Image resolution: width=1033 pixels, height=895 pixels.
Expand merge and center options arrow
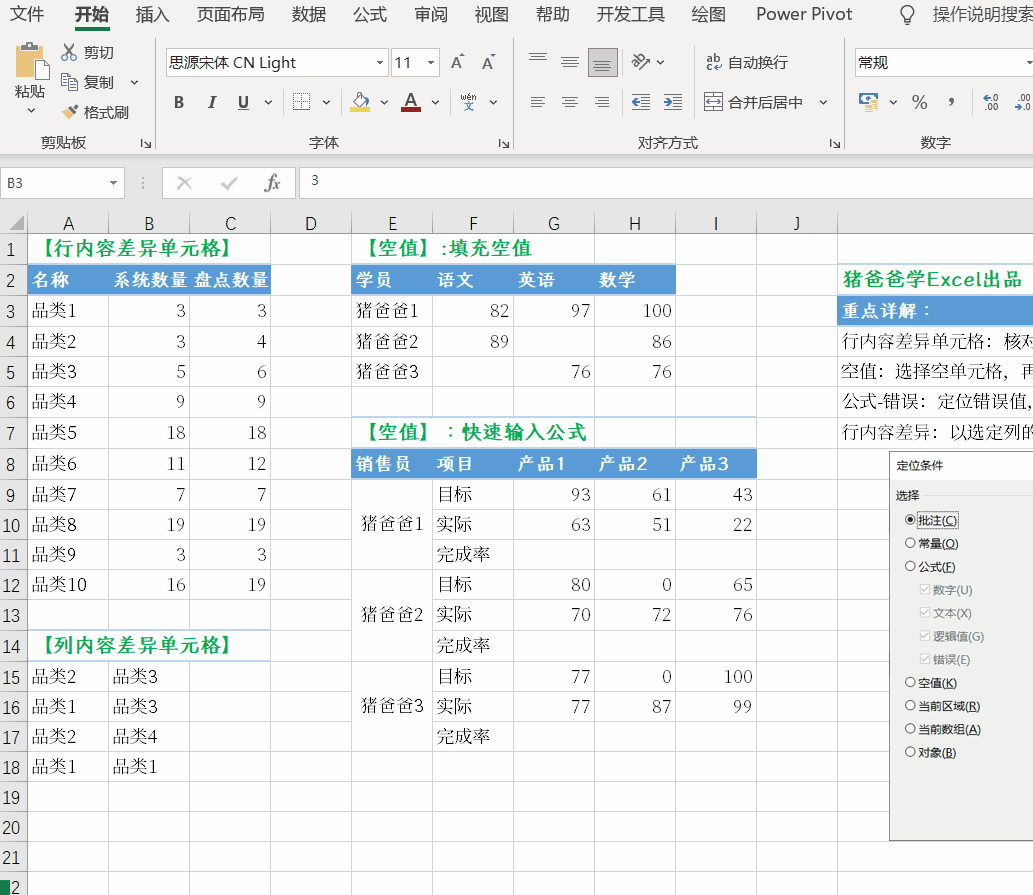tap(823, 102)
